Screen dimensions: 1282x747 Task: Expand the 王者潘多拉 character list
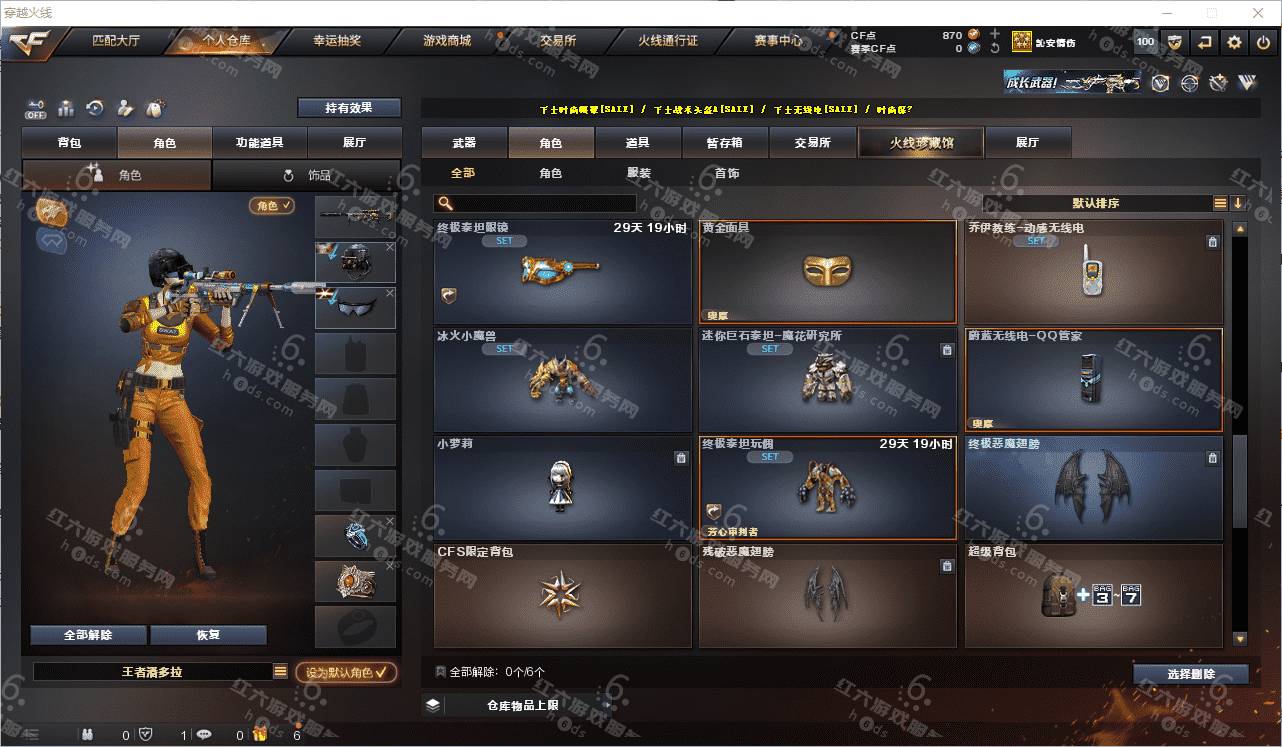pyautogui.click(x=280, y=672)
